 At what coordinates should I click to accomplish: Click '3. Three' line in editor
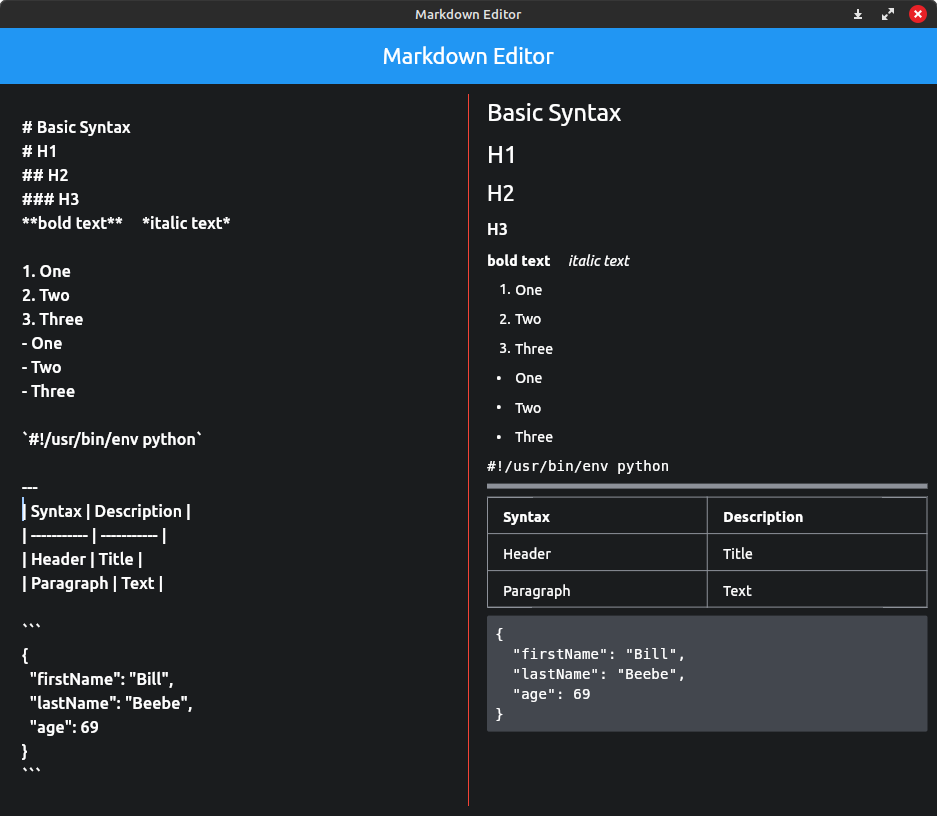[x=53, y=319]
